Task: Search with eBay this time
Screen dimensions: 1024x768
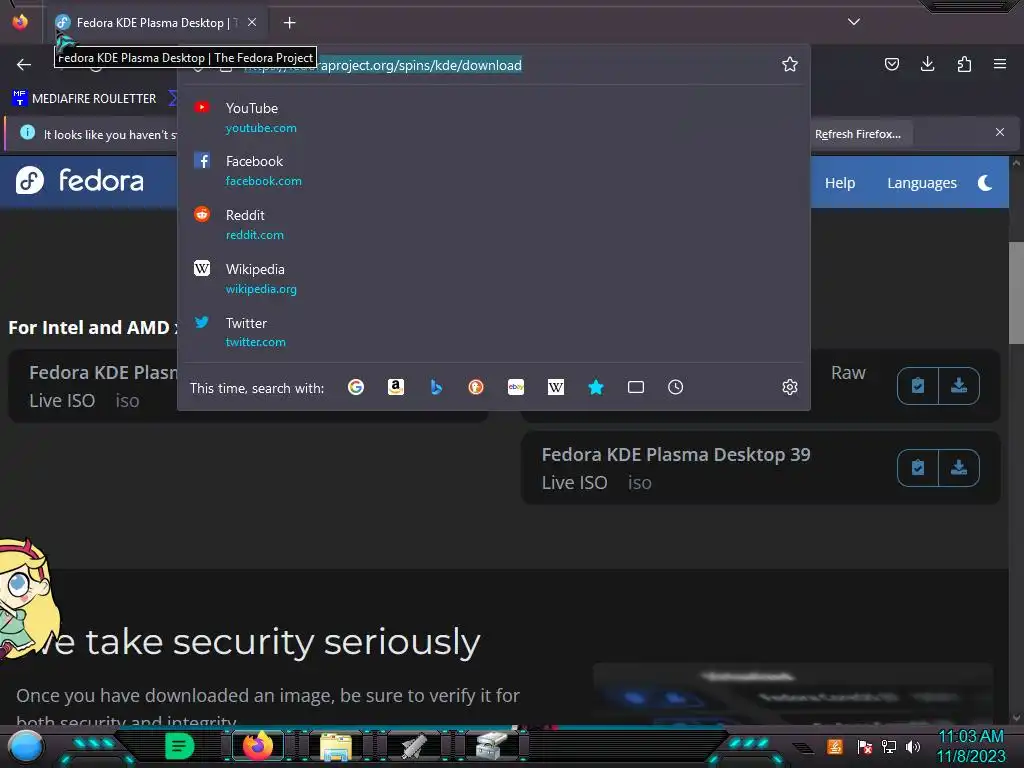Action: 516,387
